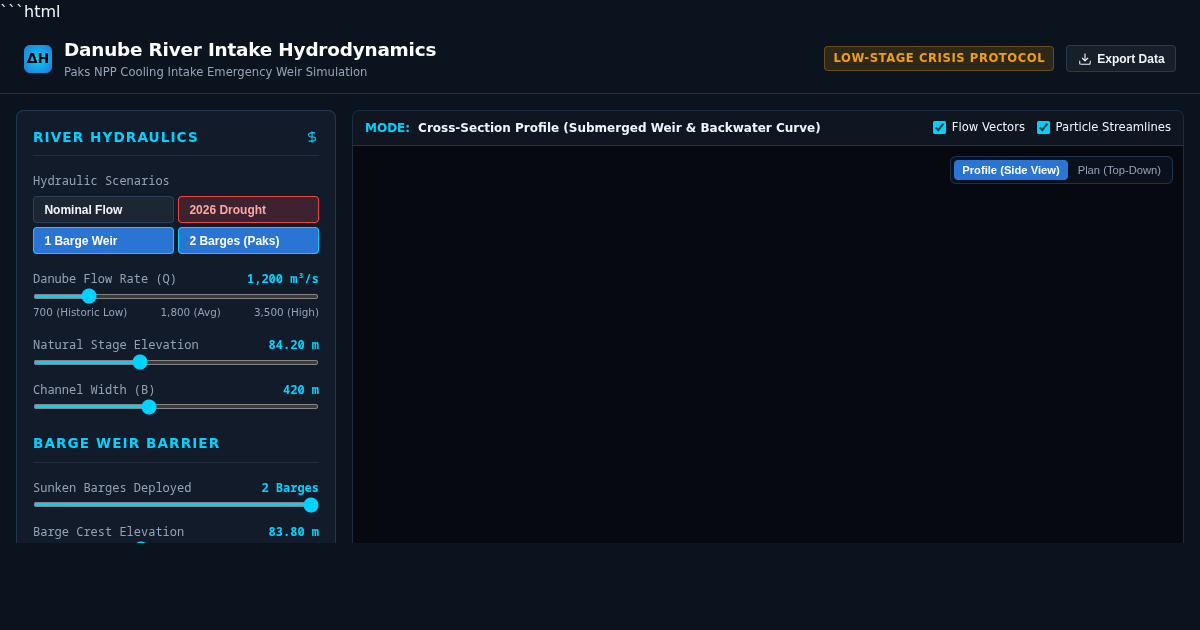The image size is (1200, 630).
Task: Click the Hydraulic Scenarios label
Action: tap(101, 181)
